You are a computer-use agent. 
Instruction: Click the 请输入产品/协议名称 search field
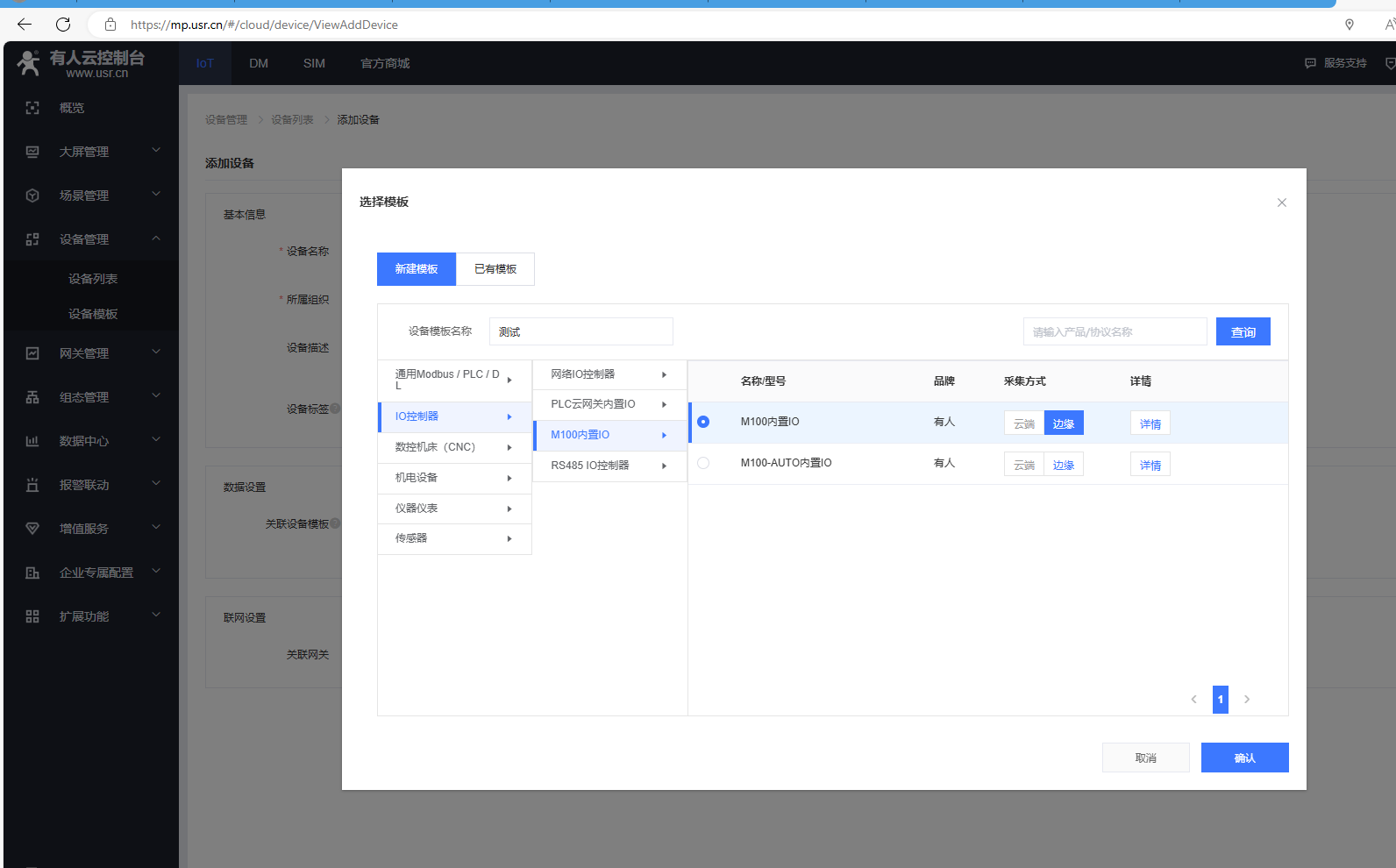point(1115,332)
